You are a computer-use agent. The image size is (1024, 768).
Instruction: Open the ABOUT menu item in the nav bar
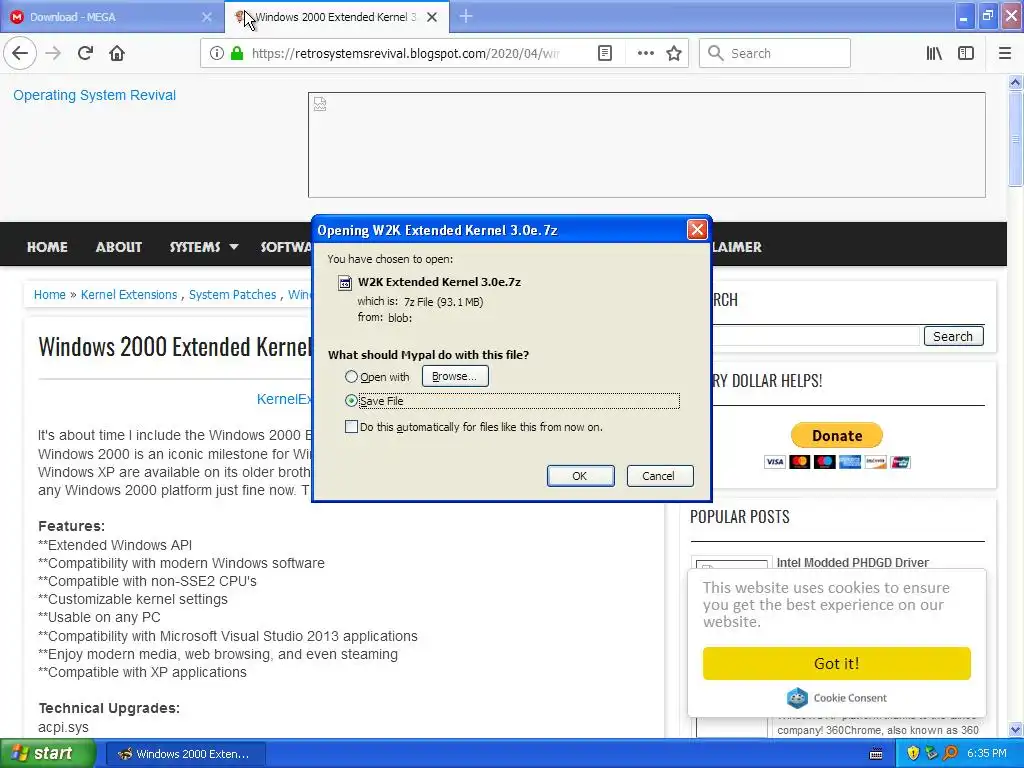119,247
